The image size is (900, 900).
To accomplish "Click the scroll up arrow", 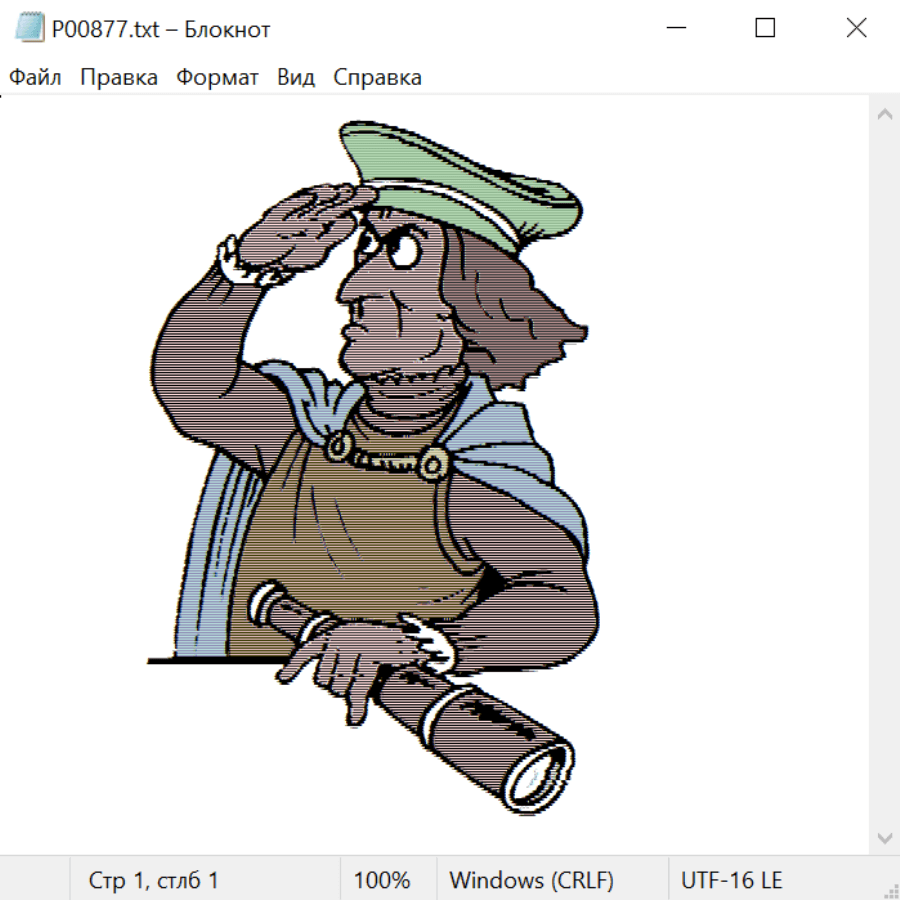I will point(884,115).
